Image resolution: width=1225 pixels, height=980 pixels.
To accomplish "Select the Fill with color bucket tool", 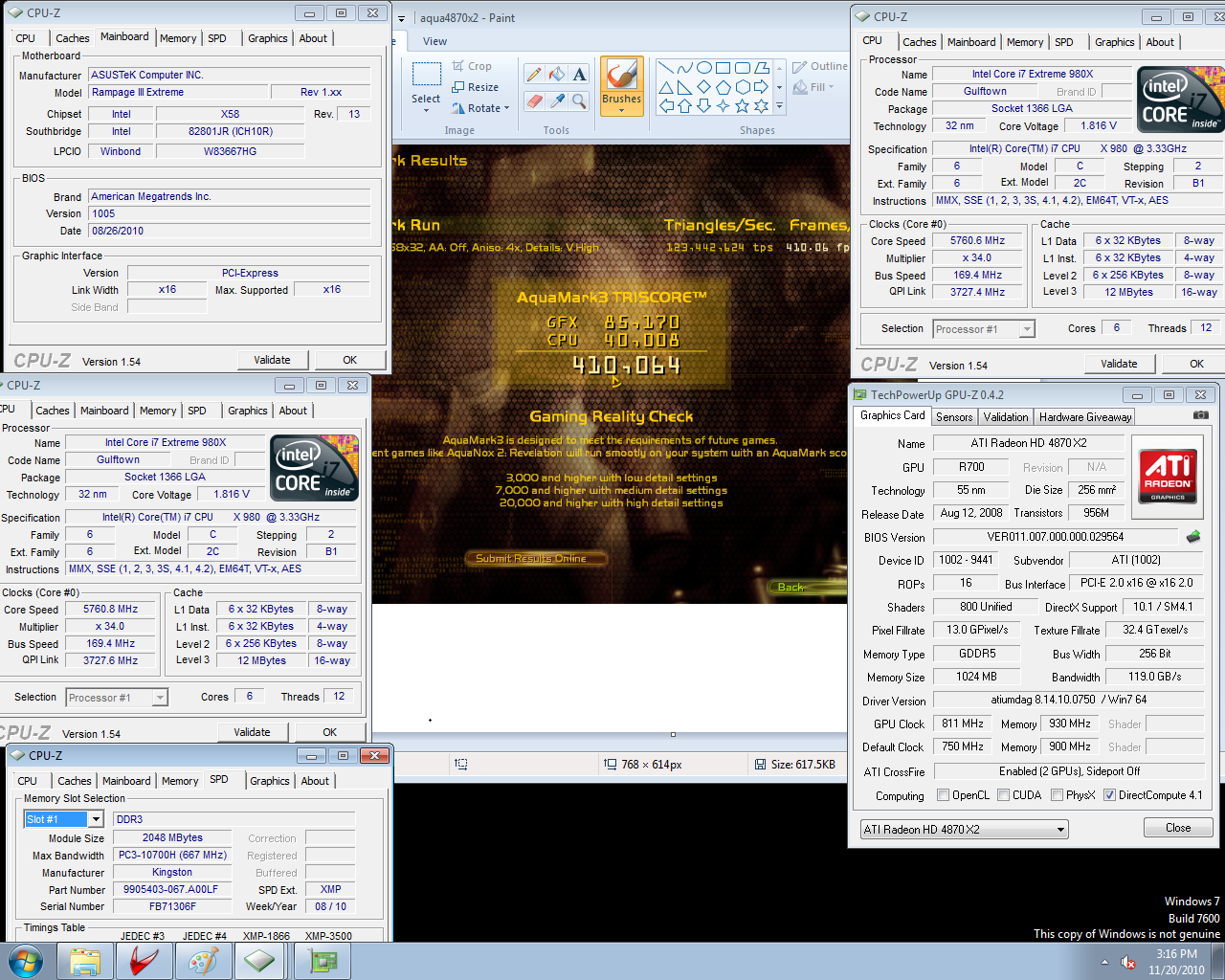I will tap(557, 75).
